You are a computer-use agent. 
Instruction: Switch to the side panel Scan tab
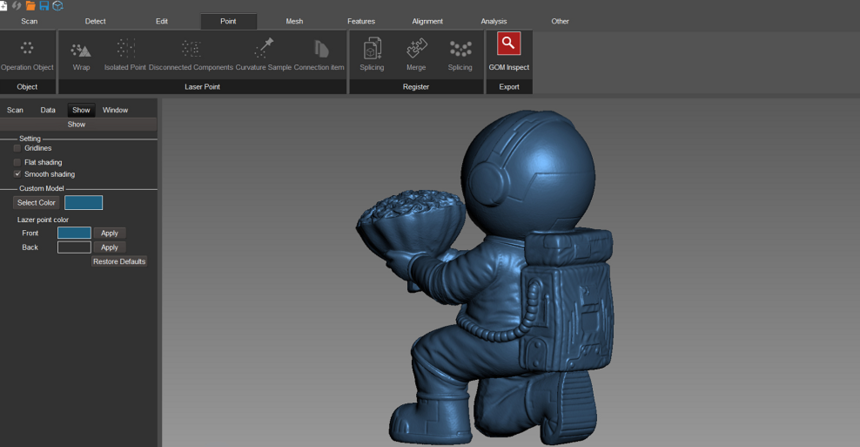point(15,110)
